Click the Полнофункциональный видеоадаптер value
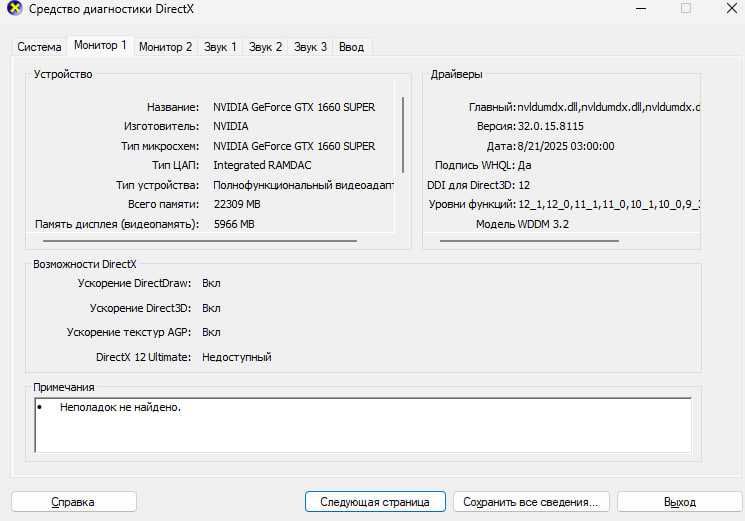The image size is (745, 521). click(303, 185)
